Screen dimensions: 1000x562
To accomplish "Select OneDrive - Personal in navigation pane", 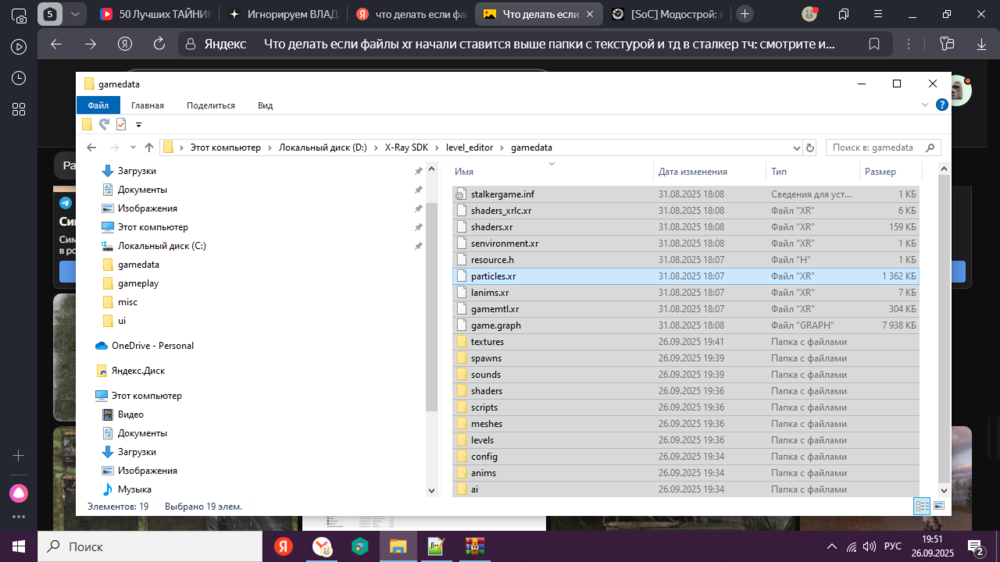I will click(152, 346).
